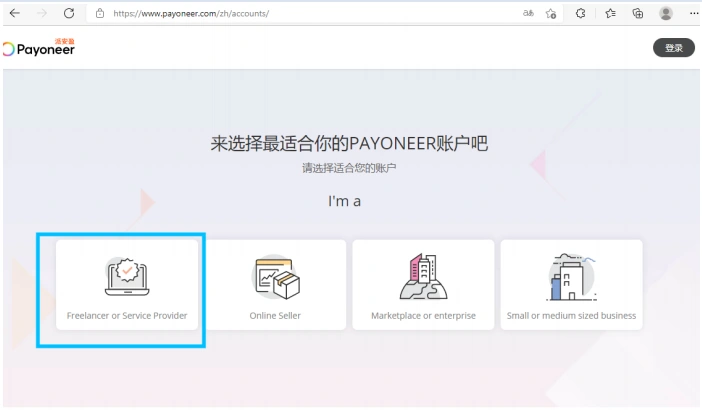Screen dimensions: 702x410
Task: Open the translate page icon
Action: click(528, 13)
